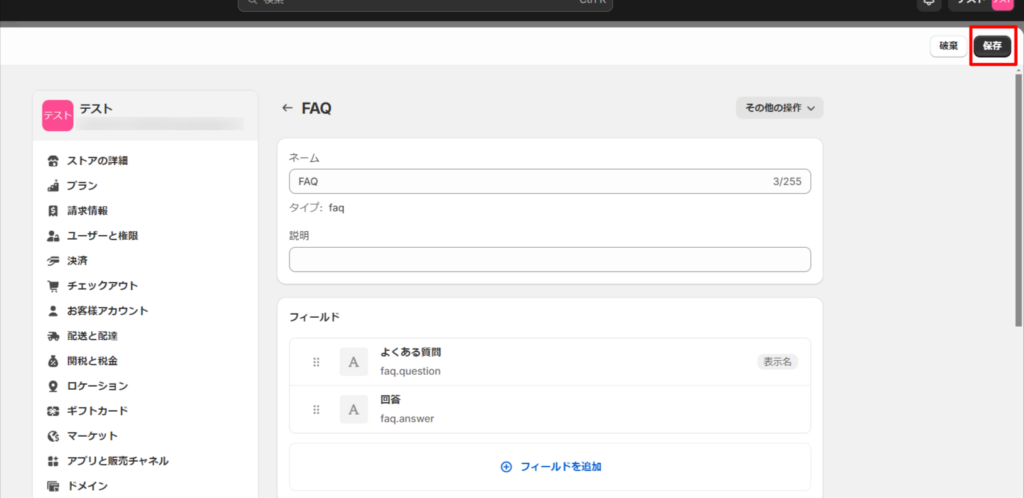Click the store icon beside ストアの詳細

[54, 161]
